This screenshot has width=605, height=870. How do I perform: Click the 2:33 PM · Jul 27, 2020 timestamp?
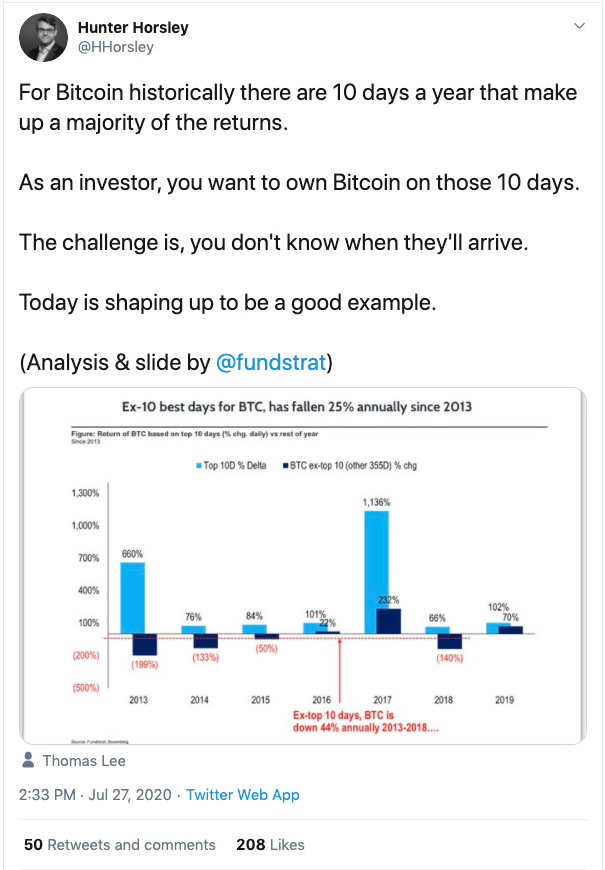[95, 795]
